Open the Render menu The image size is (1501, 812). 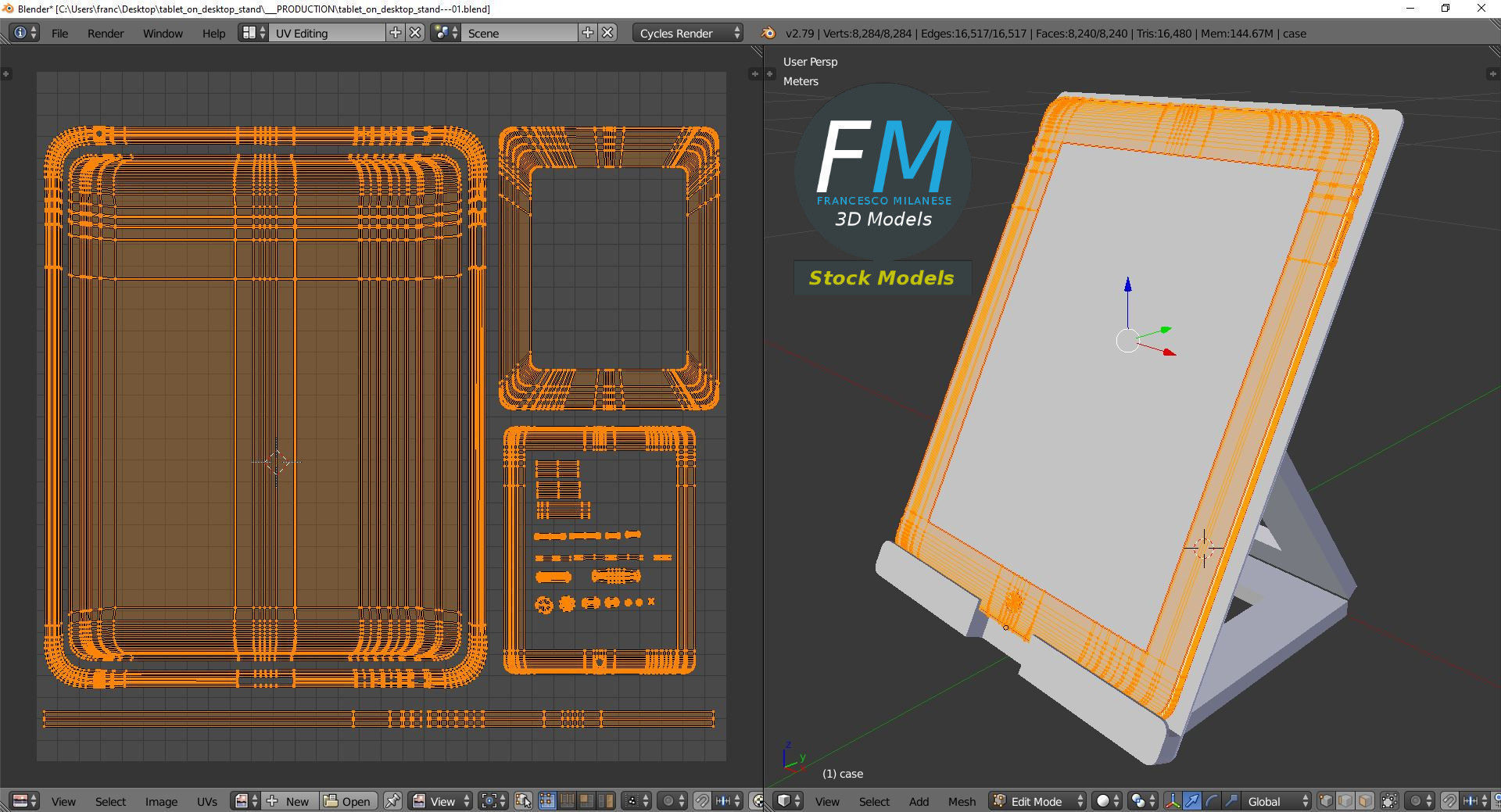click(106, 33)
